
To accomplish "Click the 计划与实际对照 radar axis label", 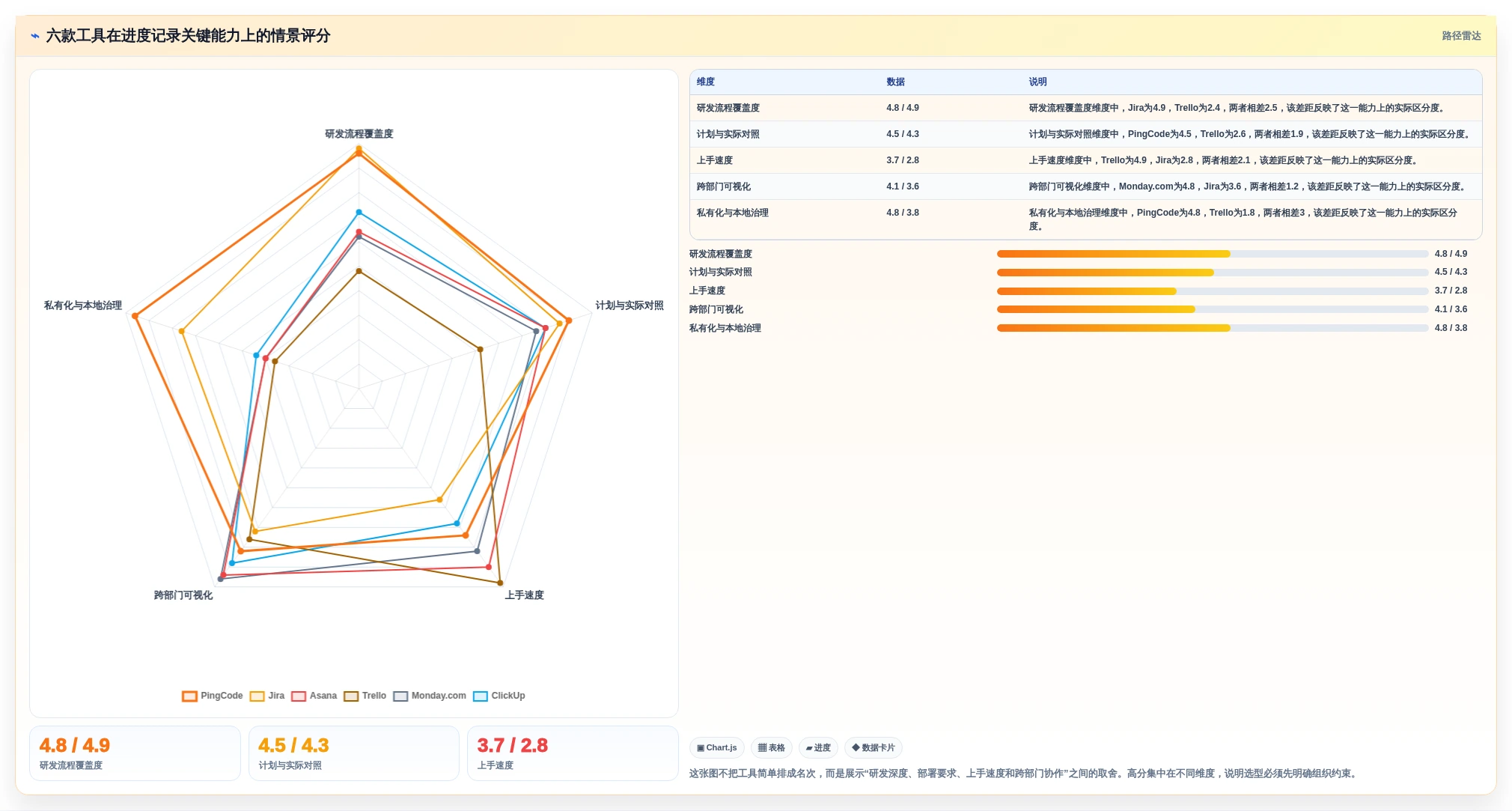I will pos(630,306).
